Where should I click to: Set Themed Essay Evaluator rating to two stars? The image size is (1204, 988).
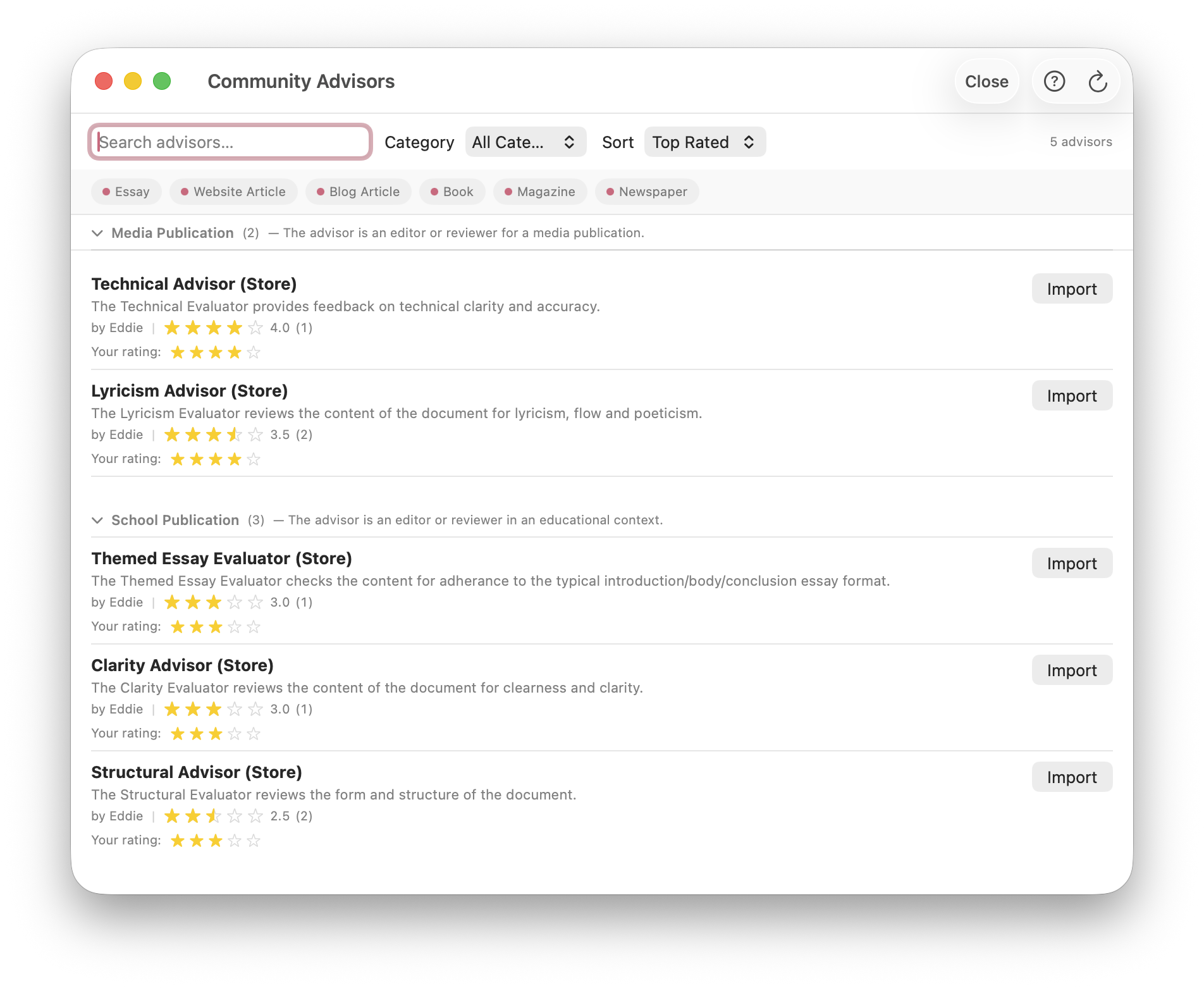196,627
